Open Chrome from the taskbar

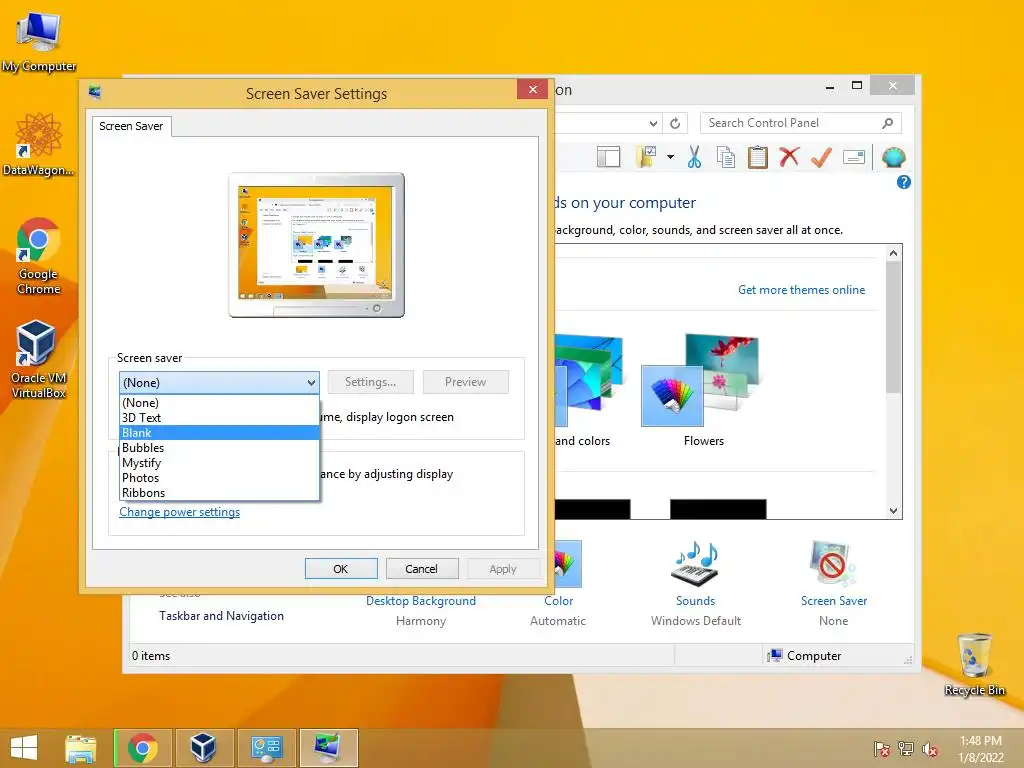(142, 748)
